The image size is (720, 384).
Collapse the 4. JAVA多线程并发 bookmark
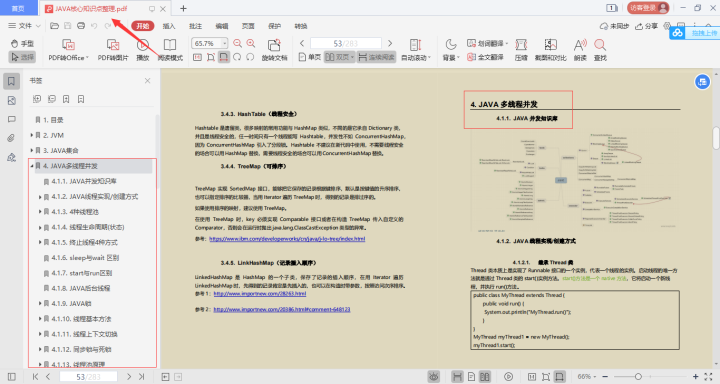click(32, 166)
